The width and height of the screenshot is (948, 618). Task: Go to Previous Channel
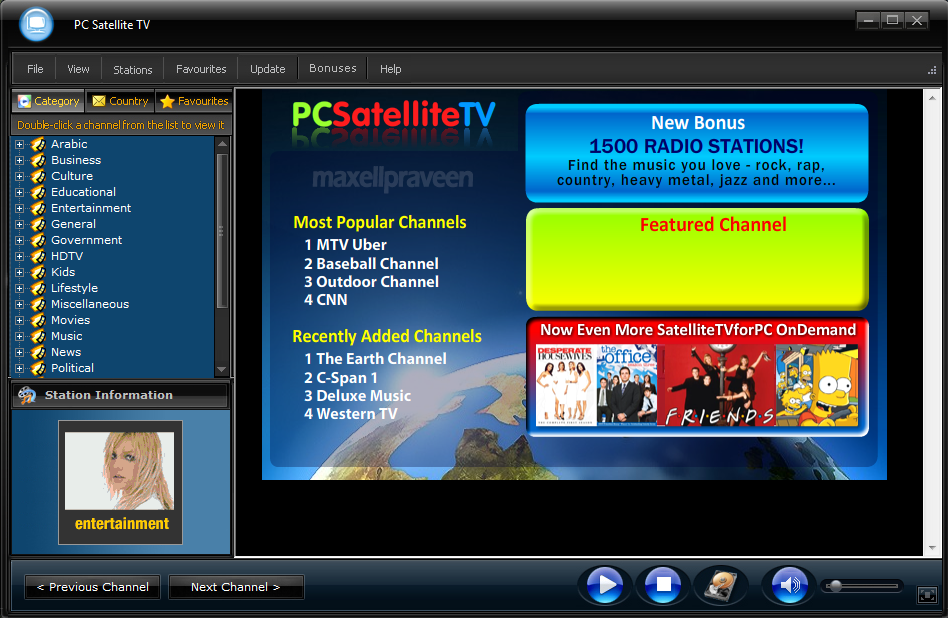(x=93, y=587)
